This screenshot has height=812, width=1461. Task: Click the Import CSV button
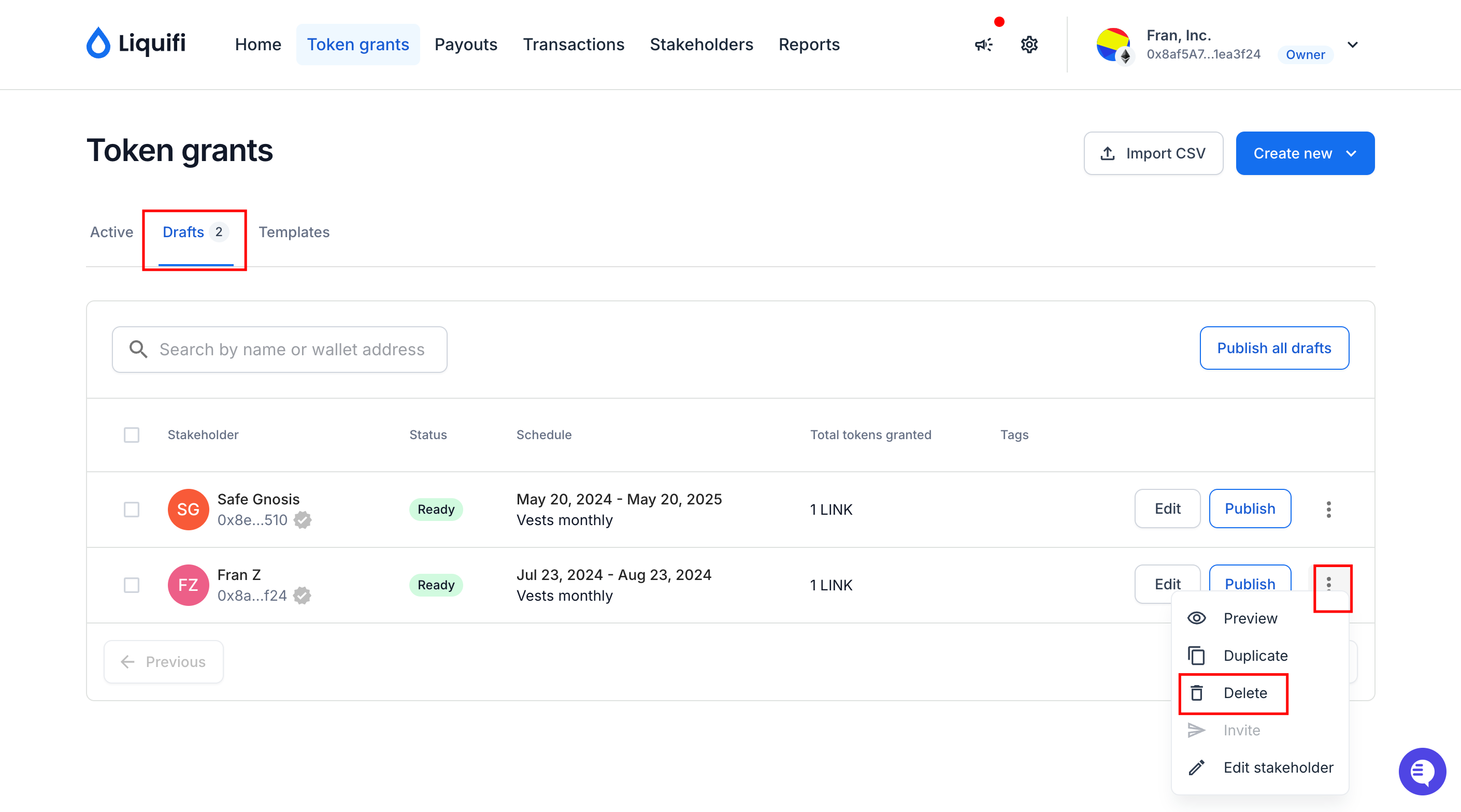[1153, 153]
